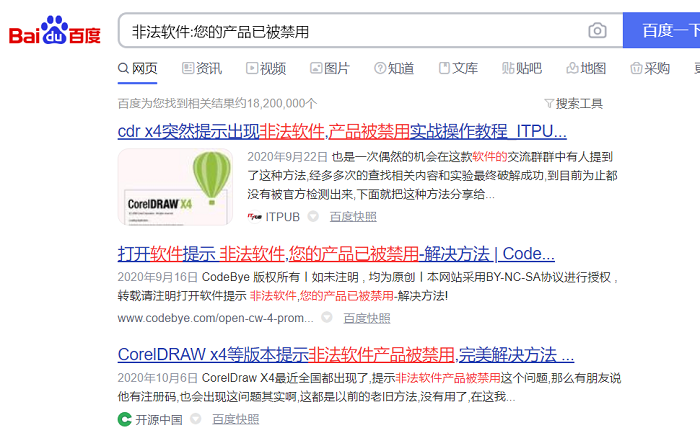The width and height of the screenshot is (700, 433).
Task: Click the shield icon next to ITPUB
Action: [x=313, y=216]
